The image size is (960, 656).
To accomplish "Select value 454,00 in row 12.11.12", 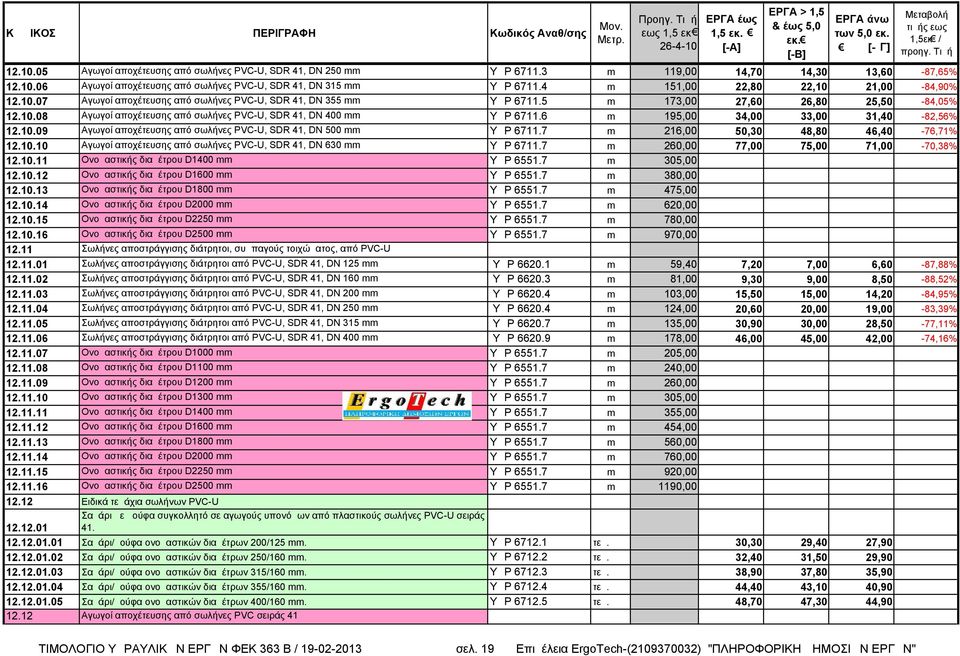I will point(680,427).
